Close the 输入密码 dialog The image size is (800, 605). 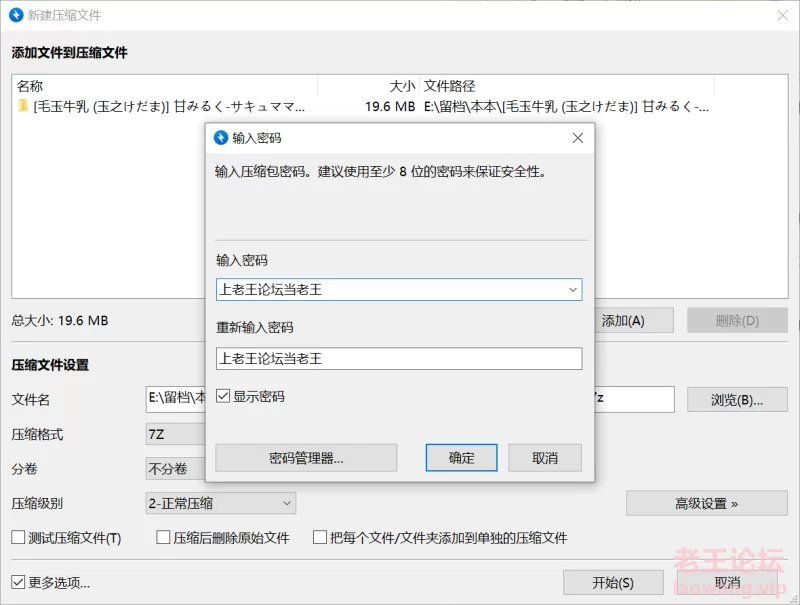coord(578,138)
